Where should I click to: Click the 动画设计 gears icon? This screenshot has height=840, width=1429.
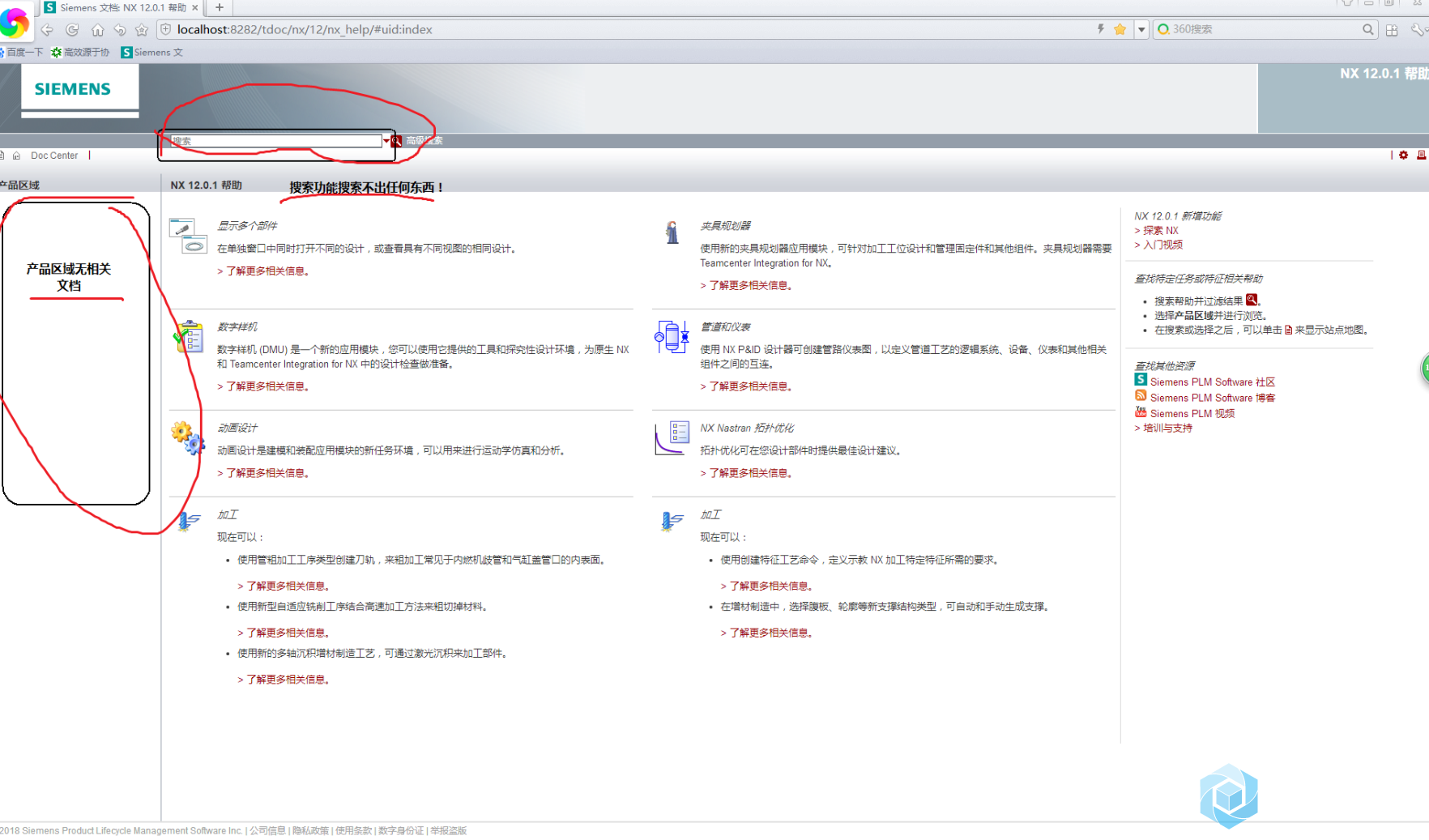(x=188, y=437)
